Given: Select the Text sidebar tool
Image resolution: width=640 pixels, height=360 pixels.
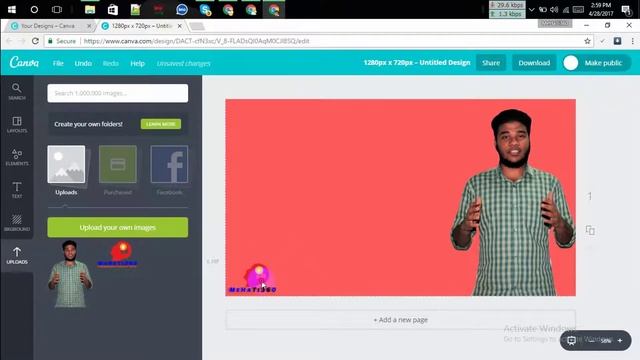Looking at the screenshot, I should pos(17,190).
